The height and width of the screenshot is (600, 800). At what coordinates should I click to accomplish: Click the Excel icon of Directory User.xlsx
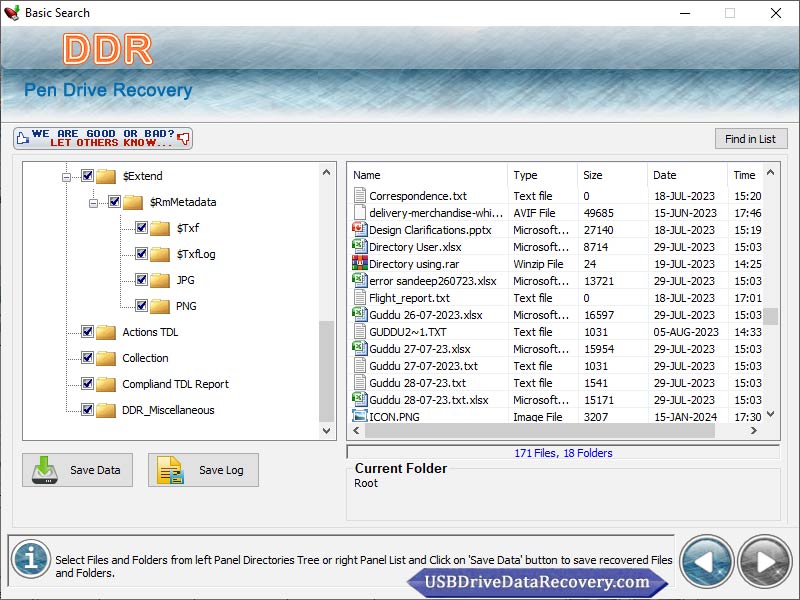360,246
